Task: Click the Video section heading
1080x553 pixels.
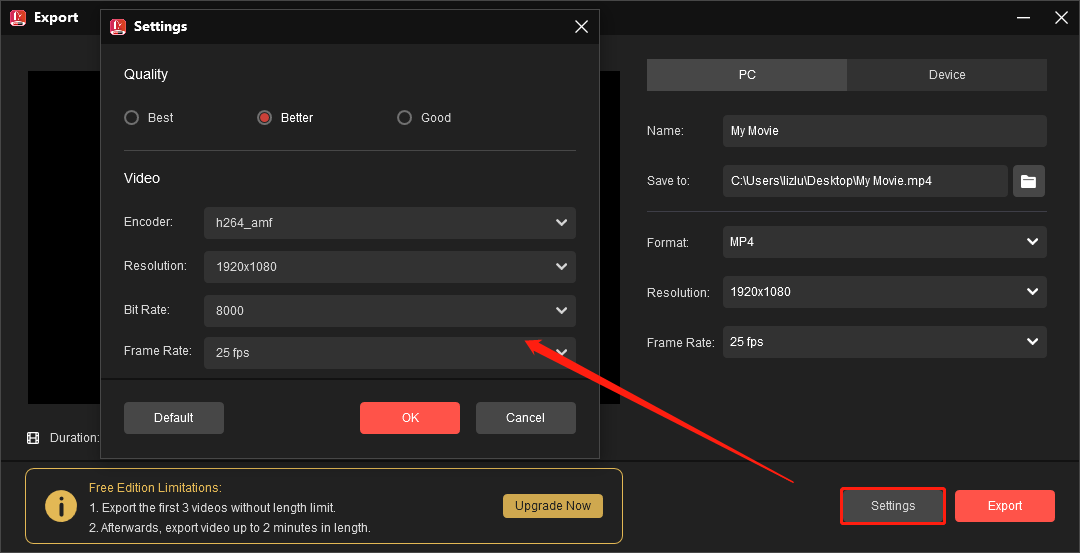Action: click(142, 178)
